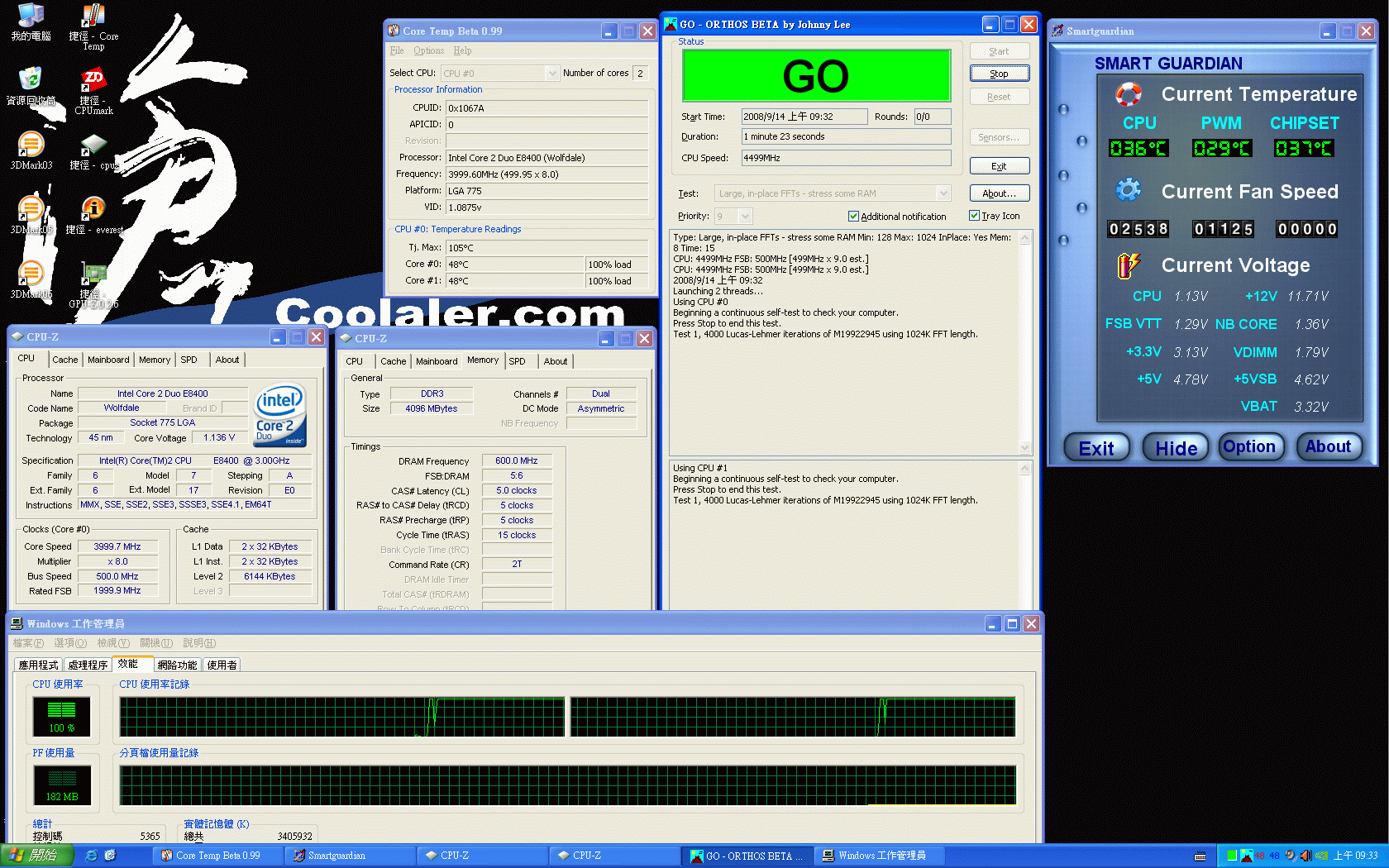
Task: Click the ORTHOS lower log scrollbar up arrow
Action: point(1025,469)
